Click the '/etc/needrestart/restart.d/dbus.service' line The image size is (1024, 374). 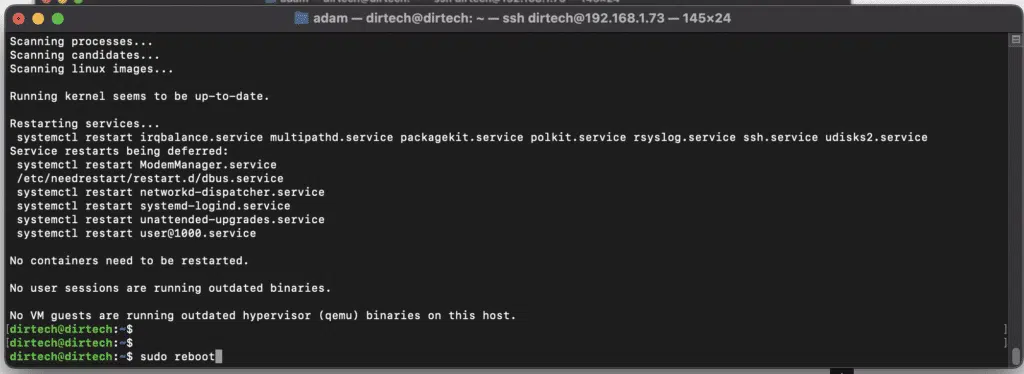click(x=150, y=178)
